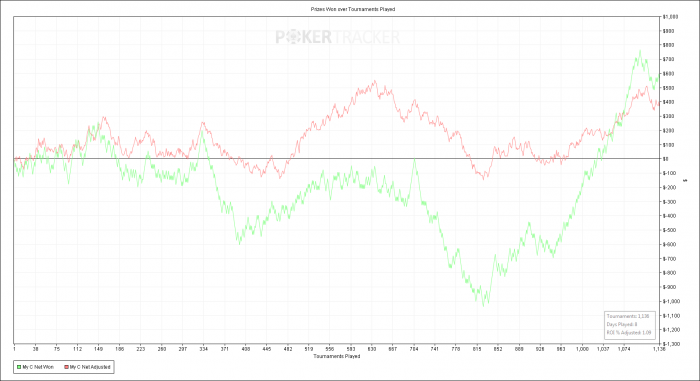Click the $-1,300 y-axis tick label
The width and height of the screenshot is (700, 381).
671,344
